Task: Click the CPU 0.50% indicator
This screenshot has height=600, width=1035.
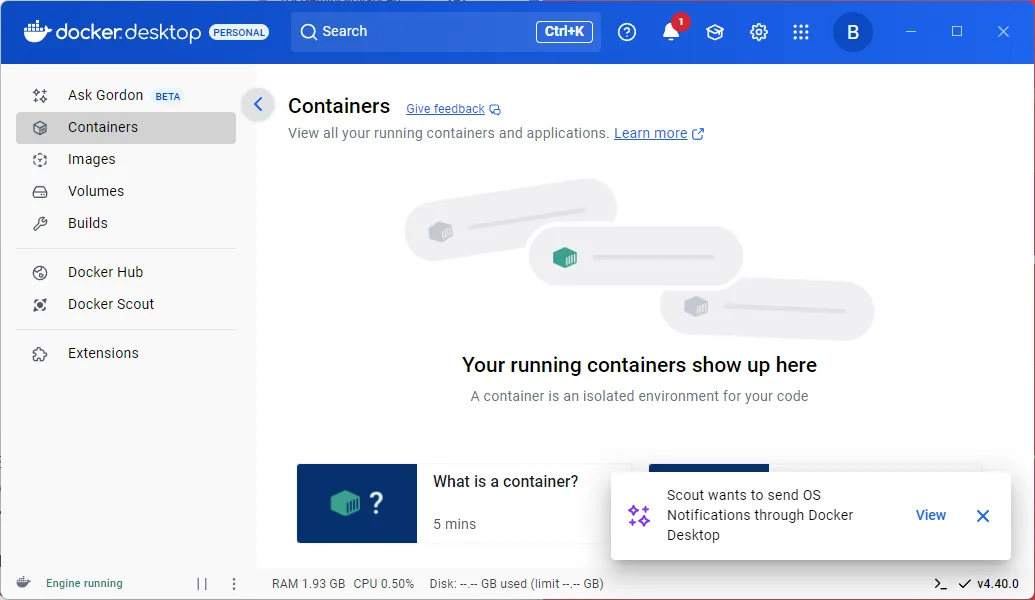Action: [x=384, y=583]
